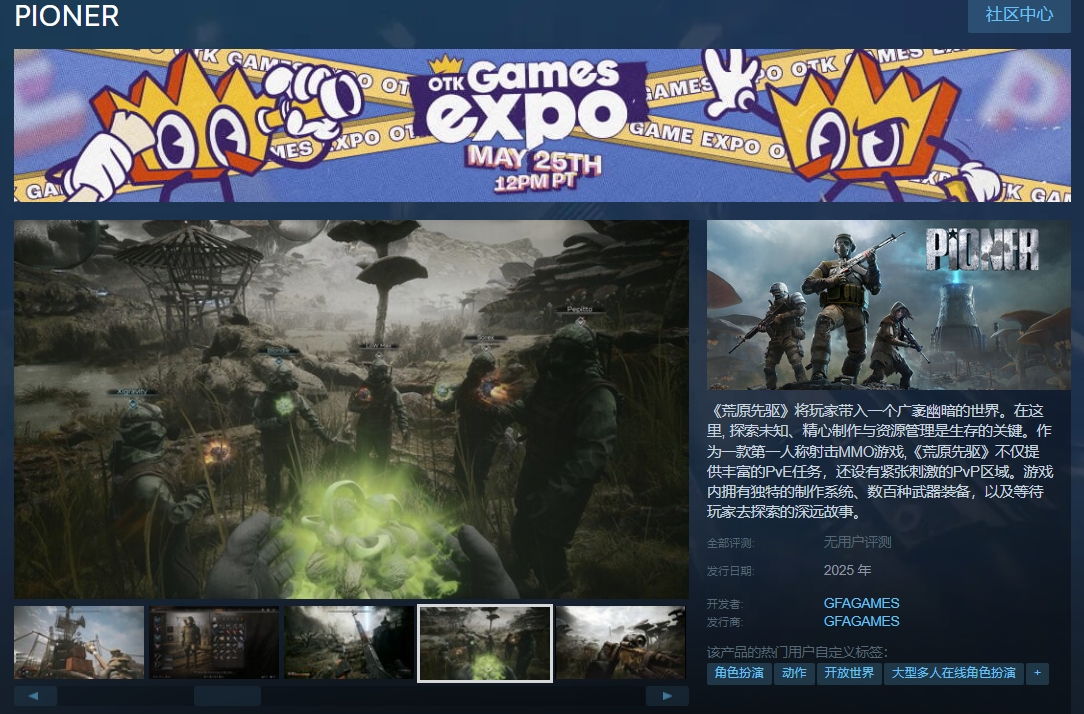Click the 发行商 label

pos(725,623)
